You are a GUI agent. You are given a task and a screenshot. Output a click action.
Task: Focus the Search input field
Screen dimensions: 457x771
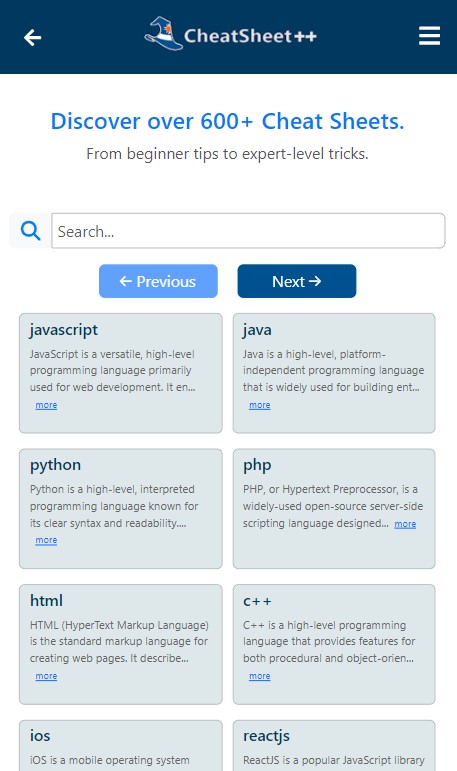click(x=248, y=231)
